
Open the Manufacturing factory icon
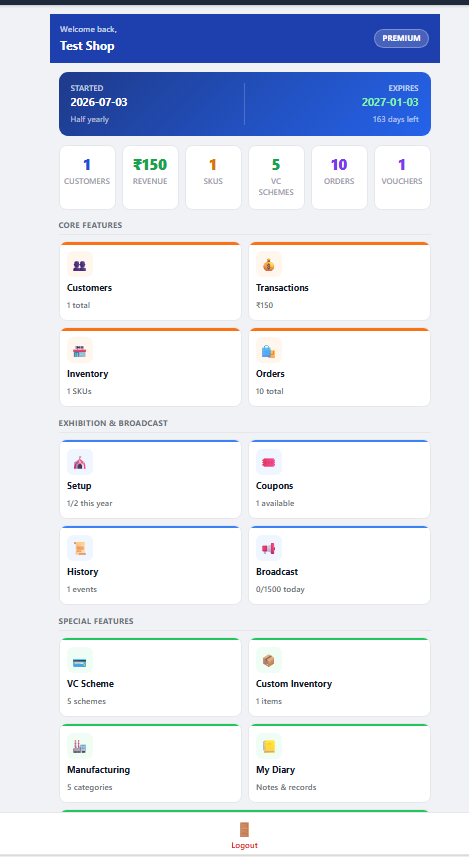[80, 747]
